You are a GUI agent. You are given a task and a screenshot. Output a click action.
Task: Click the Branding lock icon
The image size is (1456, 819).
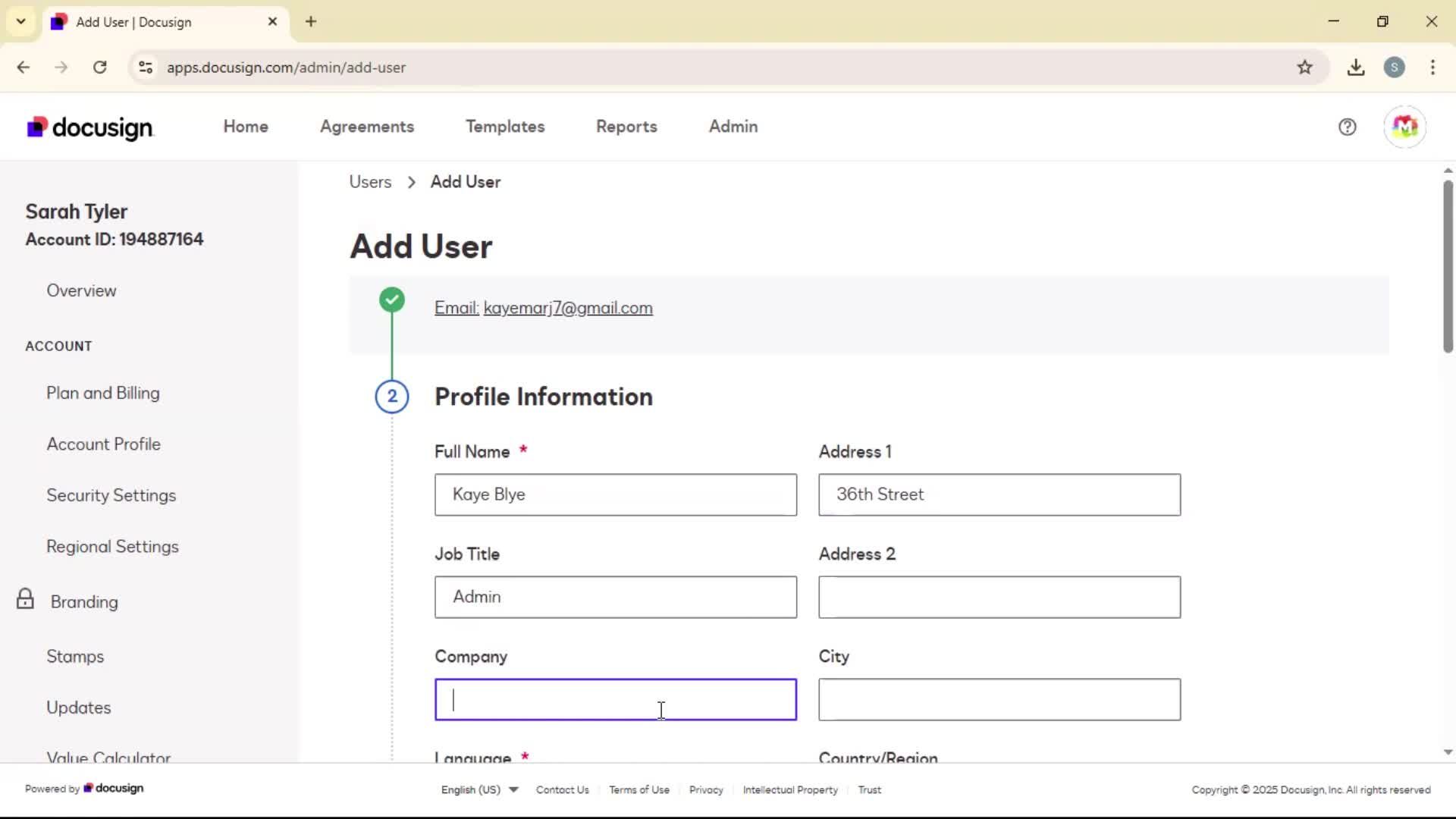25,599
